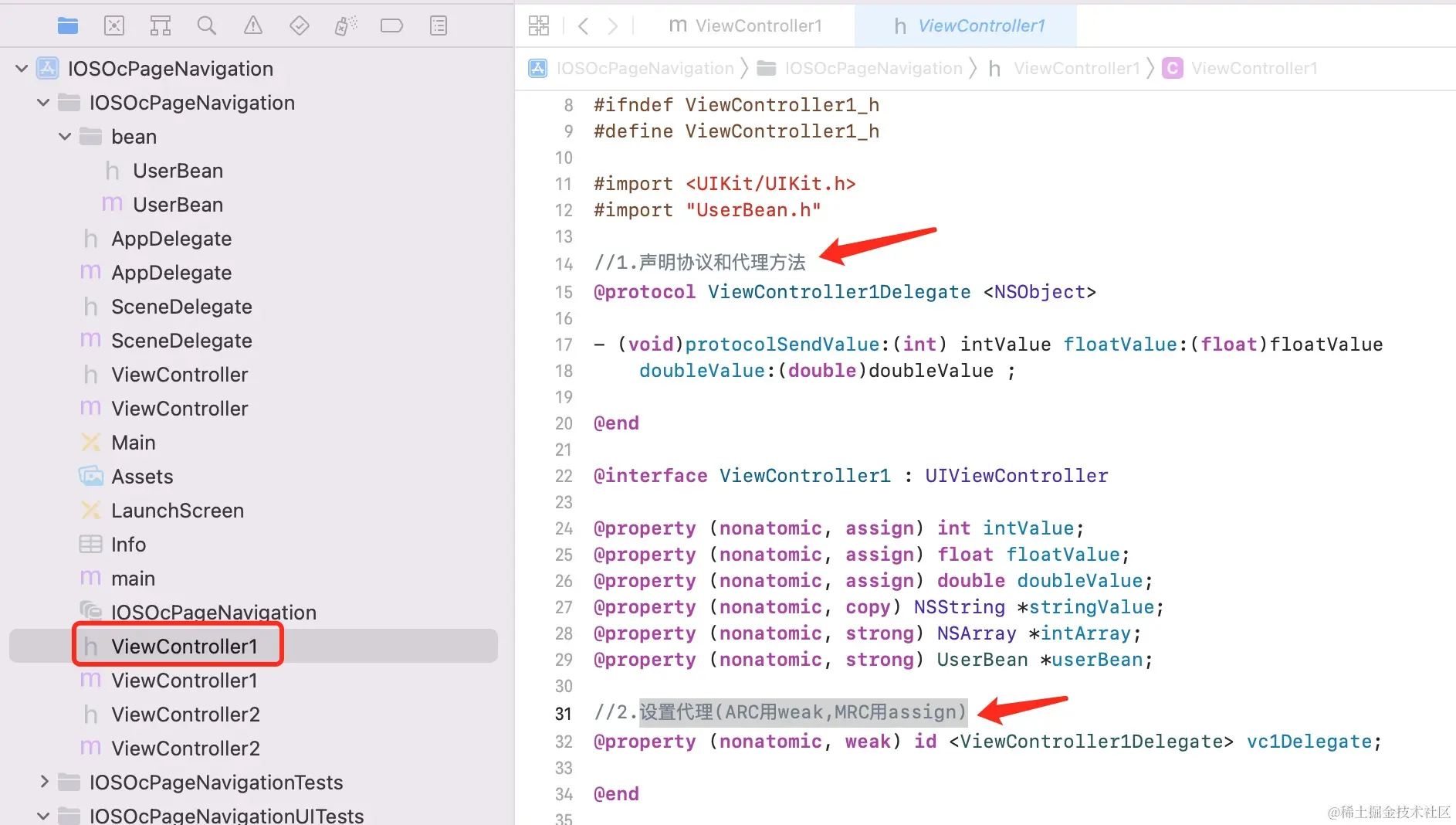This screenshot has height=825, width=1456.
Task: Collapse the bean folder
Action: click(65, 137)
